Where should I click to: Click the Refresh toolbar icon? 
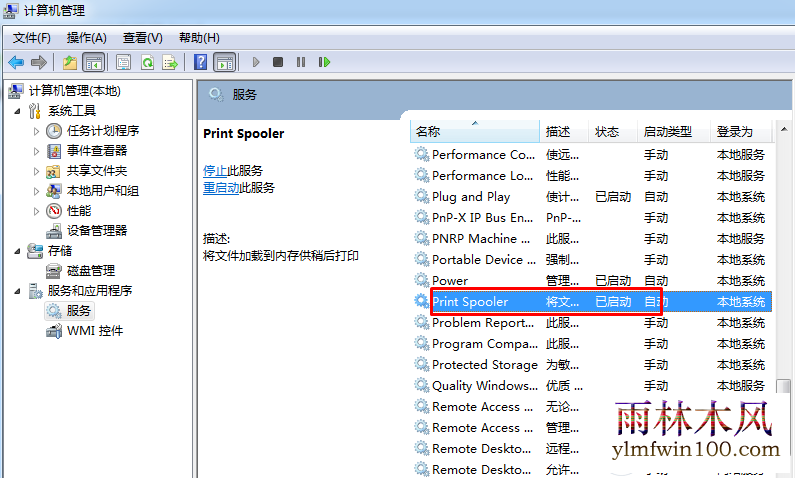[x=148, y=62]
